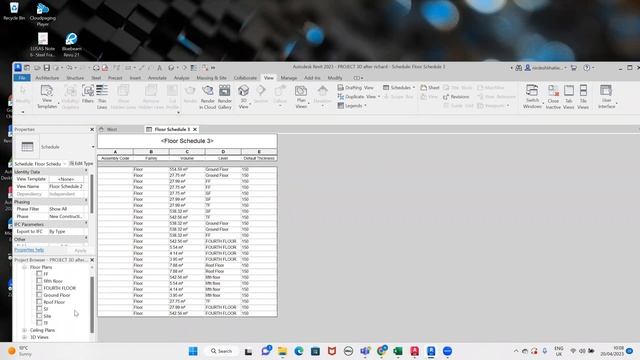This screenshot has width=640, height=360.
Task: Close the Floor Schedule 3 tab
Action: (195, 129)
